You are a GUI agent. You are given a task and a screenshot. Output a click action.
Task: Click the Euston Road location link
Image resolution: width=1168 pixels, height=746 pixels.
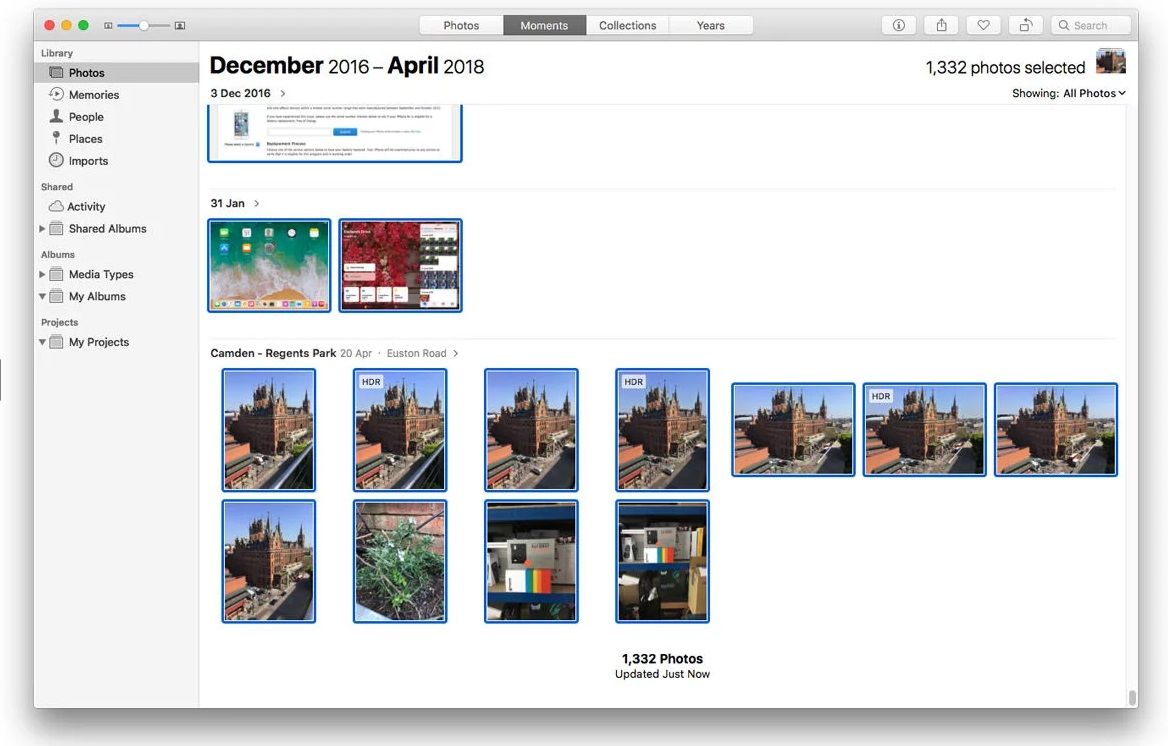coord(416,353)
